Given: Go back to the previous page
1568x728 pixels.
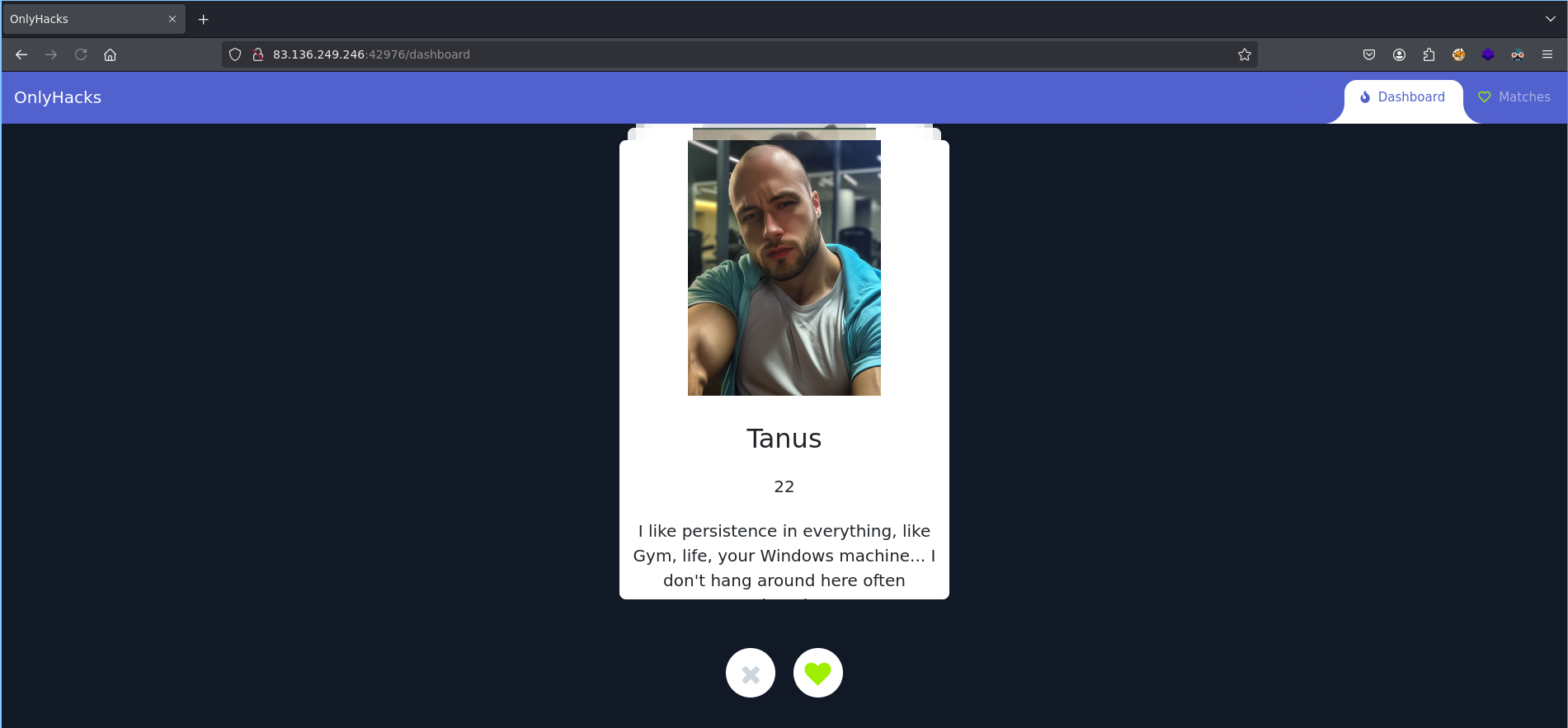Looking at the screenshot, I should click(21, 54).
